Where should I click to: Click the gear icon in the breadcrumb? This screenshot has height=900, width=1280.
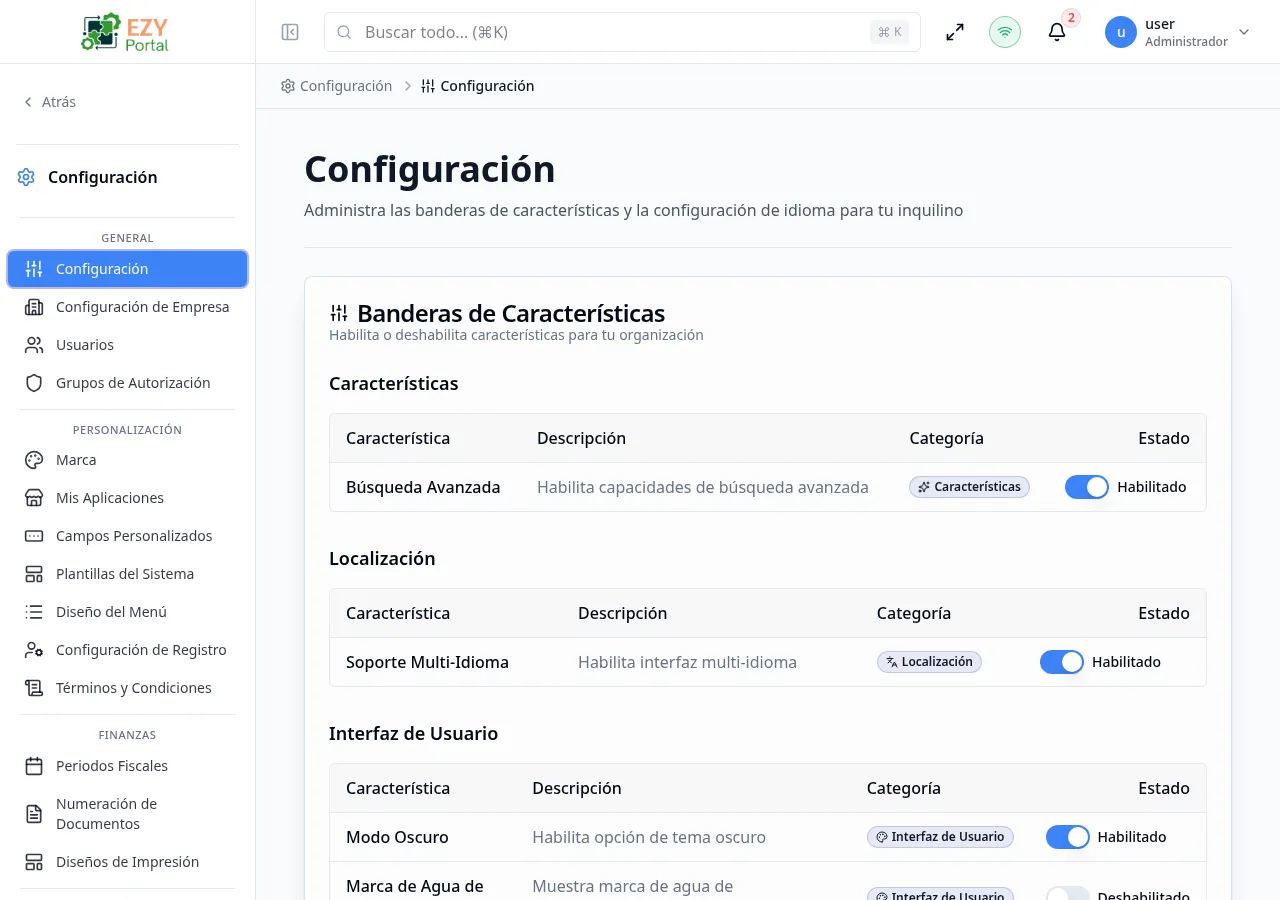(x=288, y=86)
